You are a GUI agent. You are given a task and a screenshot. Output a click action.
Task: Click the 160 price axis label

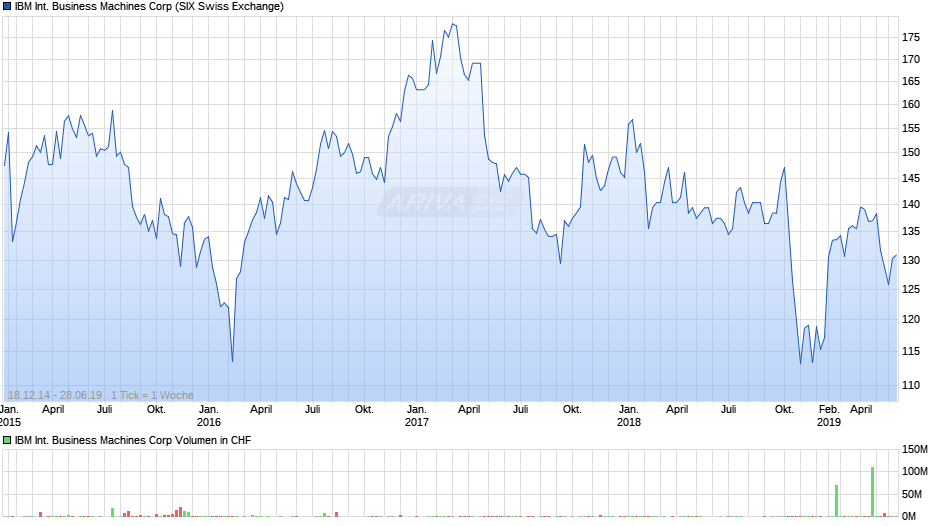911,104
